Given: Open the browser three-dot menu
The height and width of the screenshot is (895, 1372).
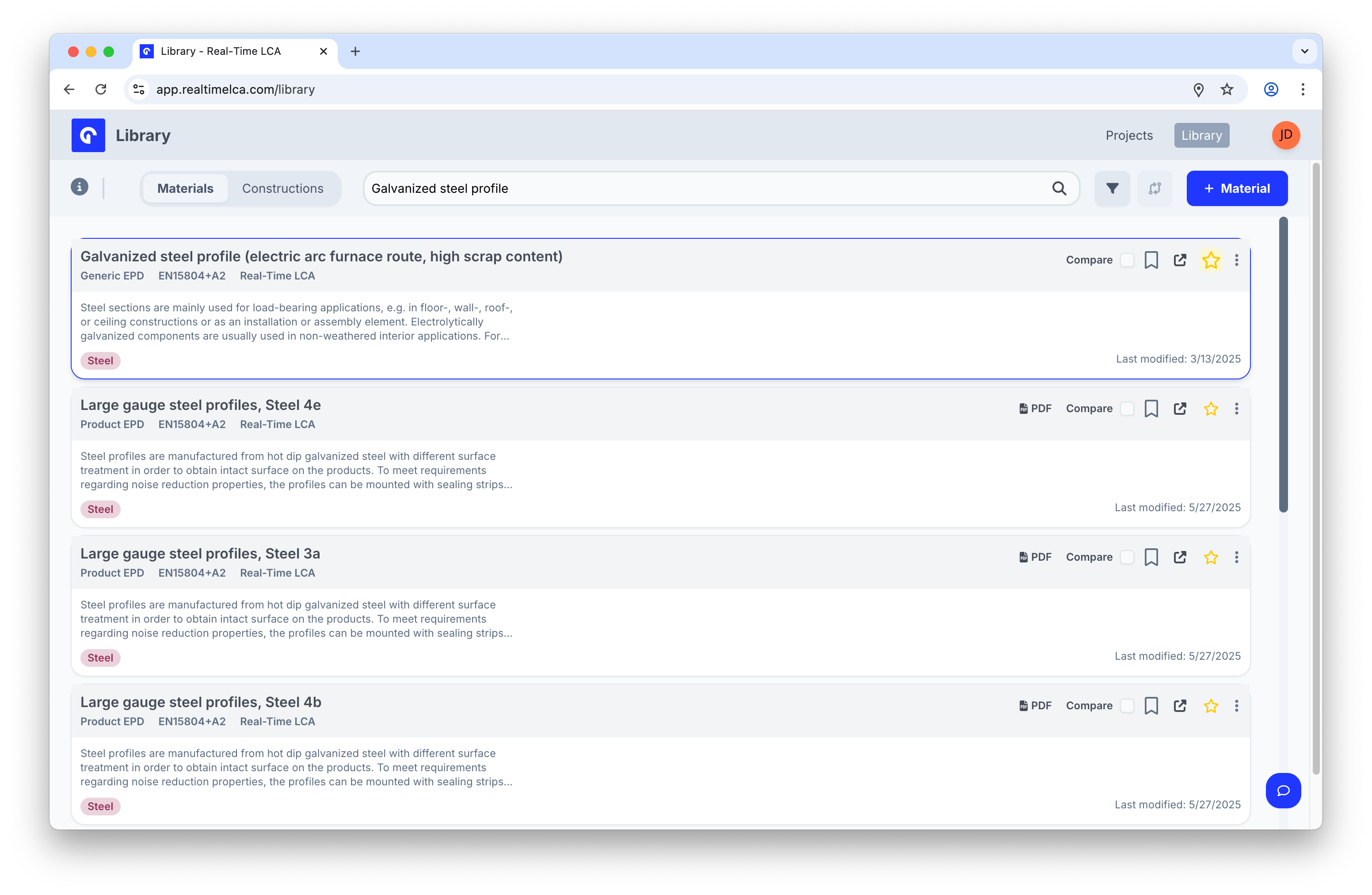Looking at the screenshot, I should click(1303, 89).
